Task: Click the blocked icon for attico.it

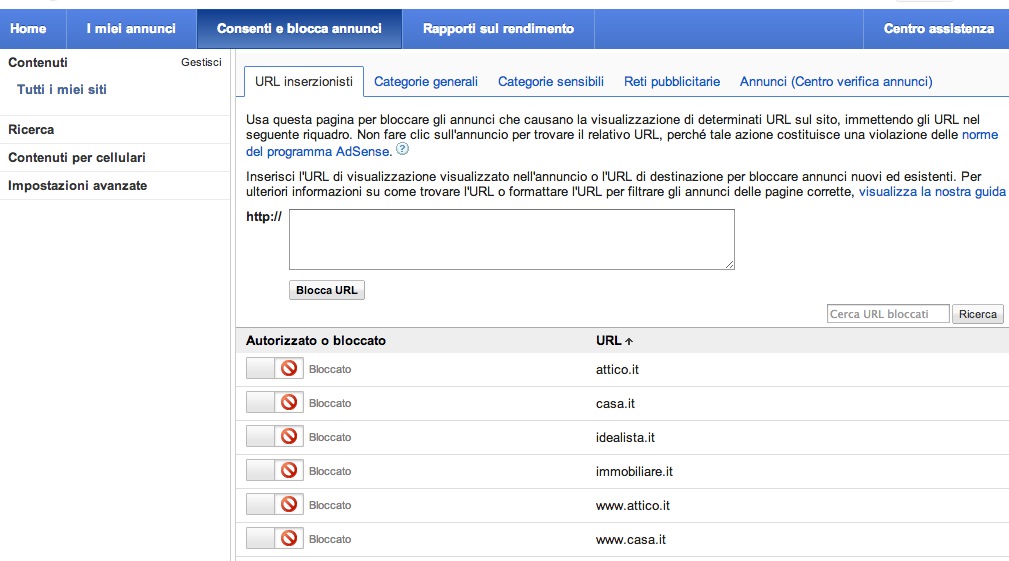Action: (290, 369)
